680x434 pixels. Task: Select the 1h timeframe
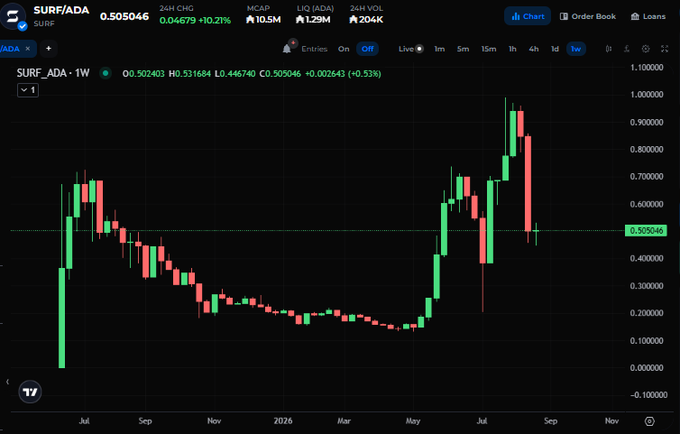coord(512,49)
